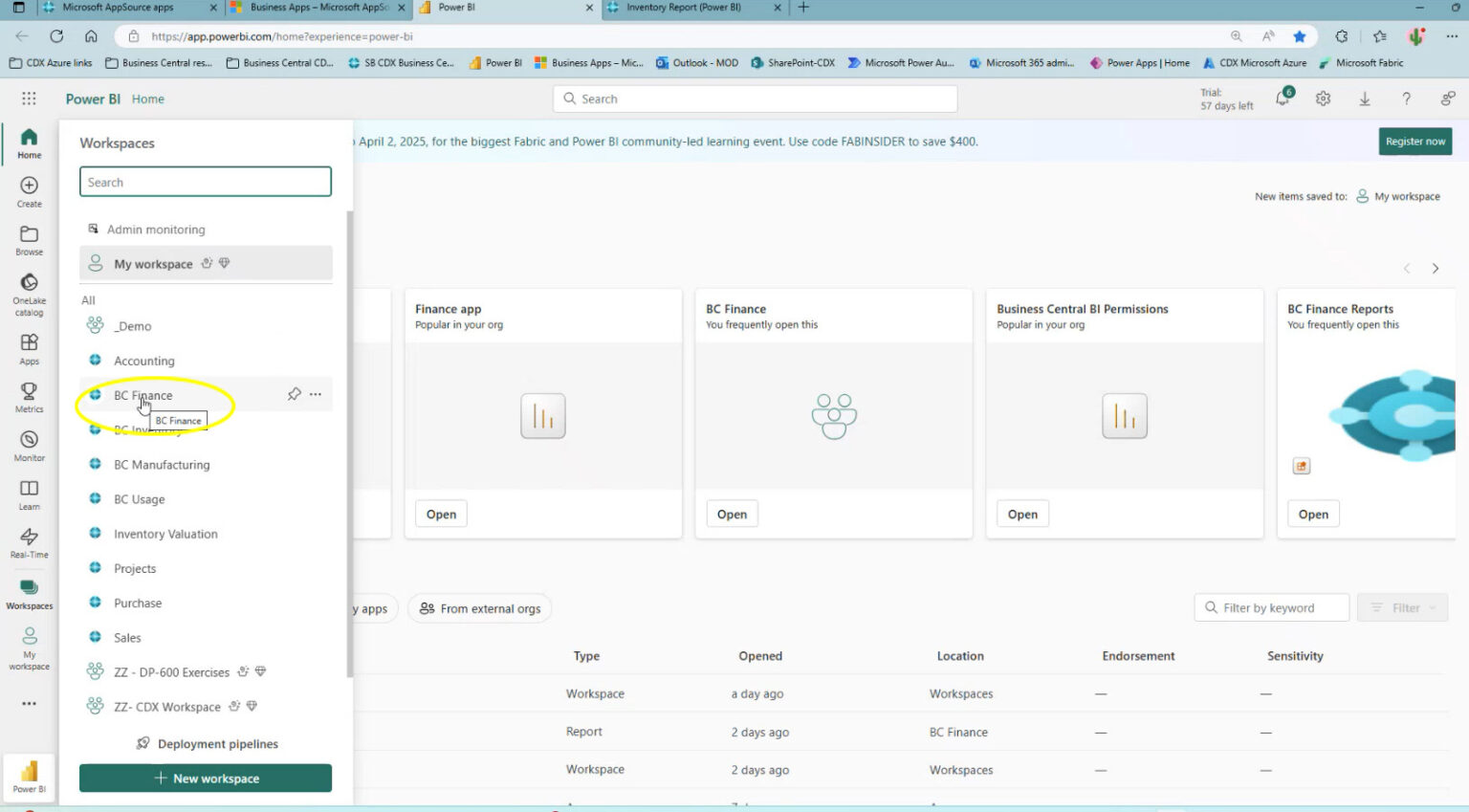Switch to Microsoft AppSource apps browser tab
The width and height of the screenshot is (1469, 812).
[x=129, y=8]
